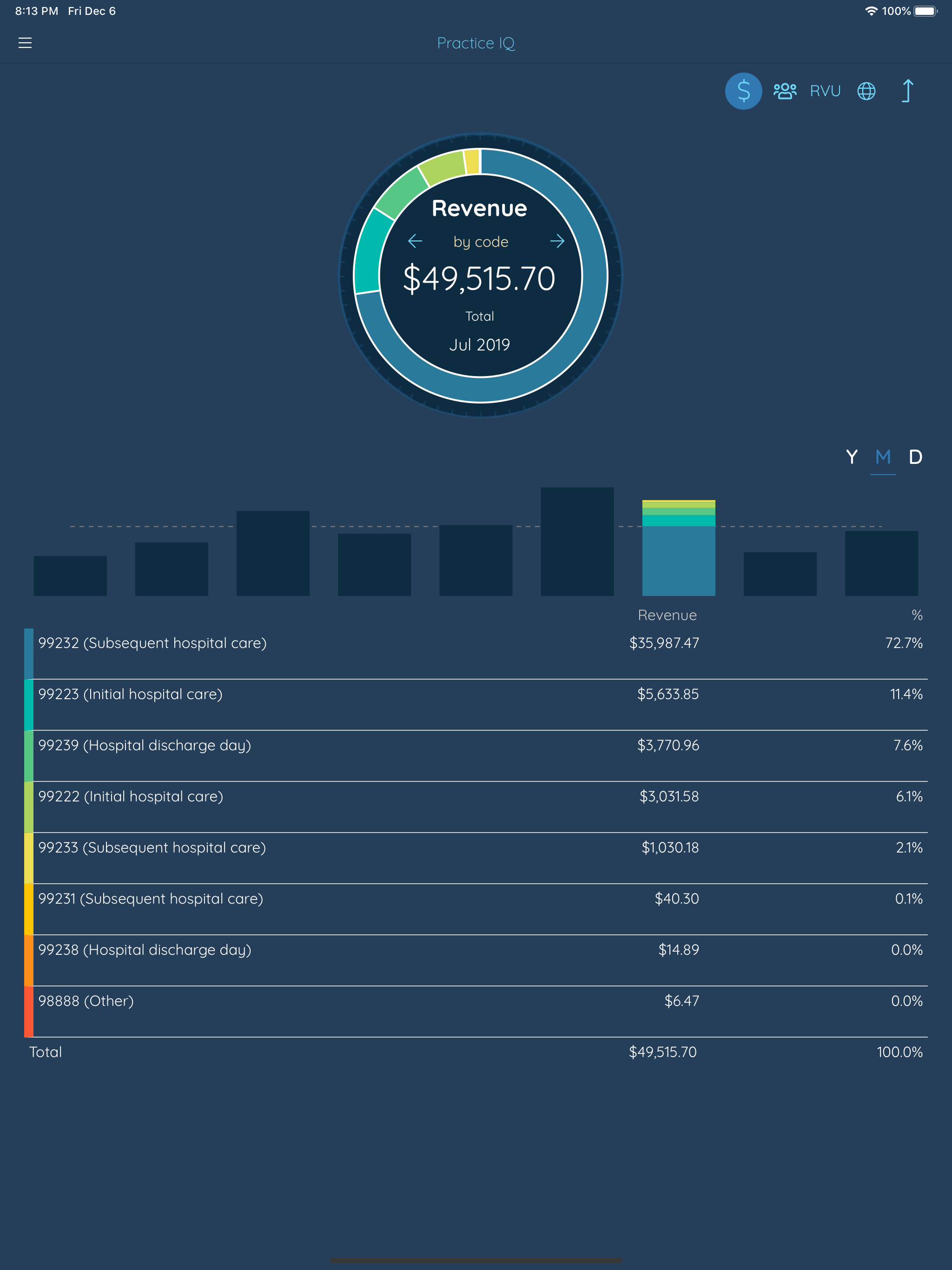Tap the 100.0% total percentage
Image resolution: width=952 pixels, height=1270 pixels.
899,1052
